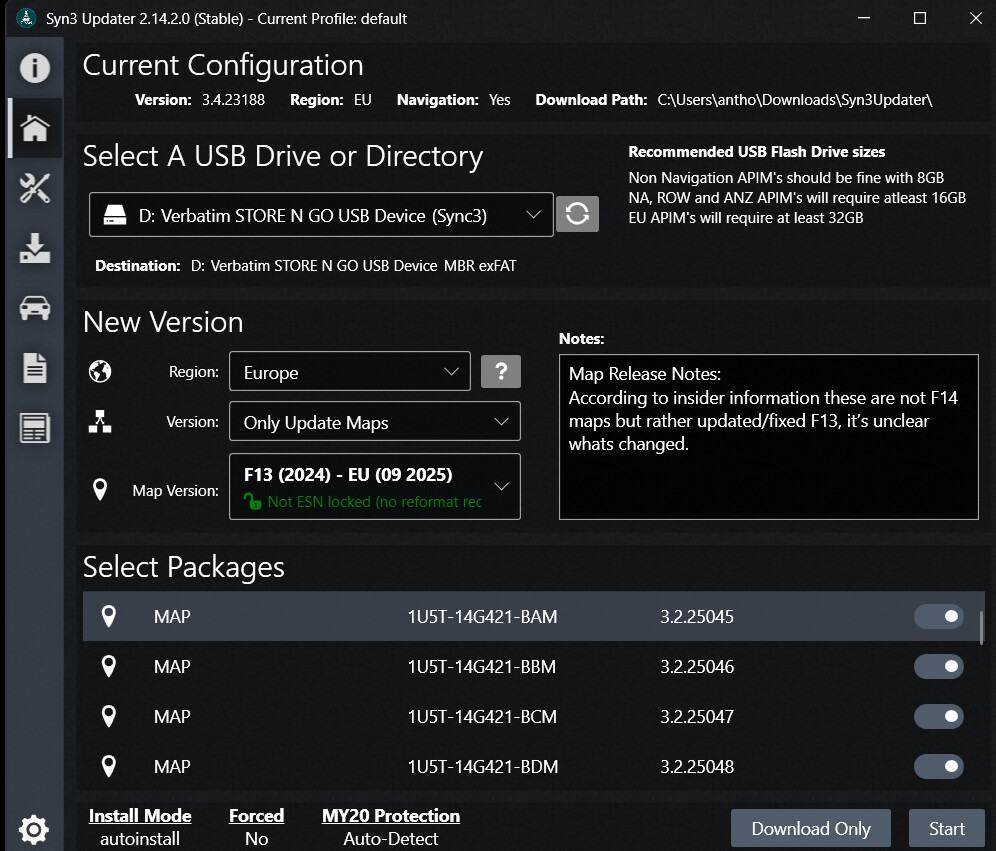
Task: Expand the USB drive selection dropdown
Action: coord(321,215)
